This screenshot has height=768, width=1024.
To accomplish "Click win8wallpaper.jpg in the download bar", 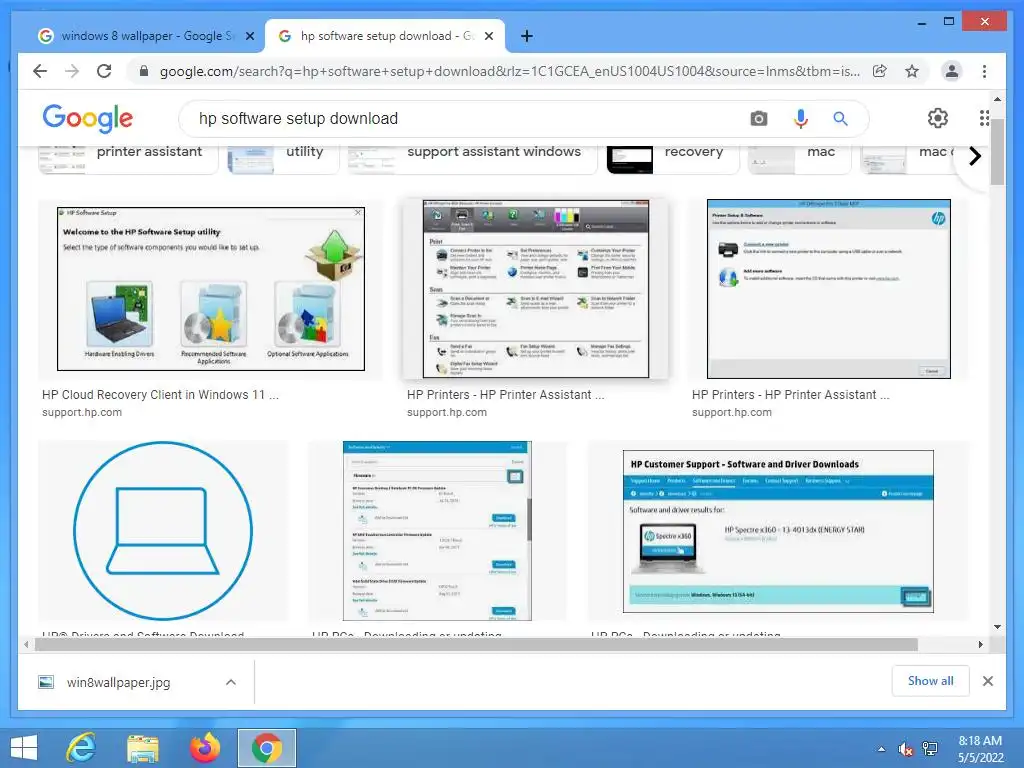I will (118, 682).
